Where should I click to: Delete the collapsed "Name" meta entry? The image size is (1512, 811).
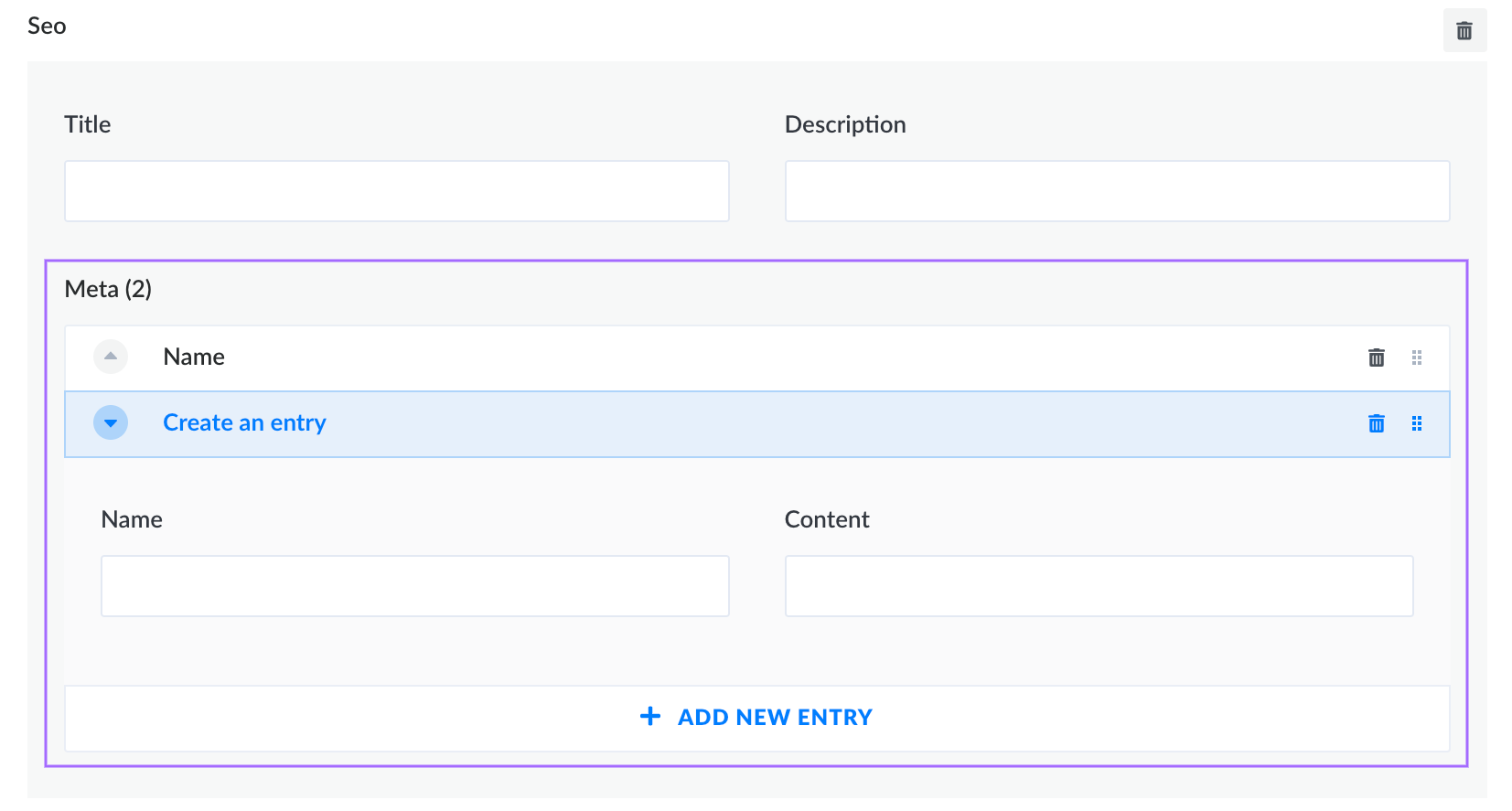click(1376, 357)
